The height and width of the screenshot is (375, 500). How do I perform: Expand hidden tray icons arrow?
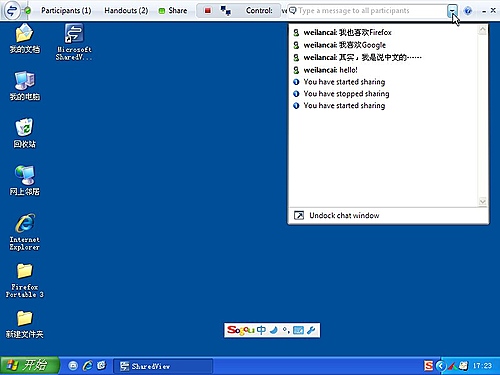[441, 366]
